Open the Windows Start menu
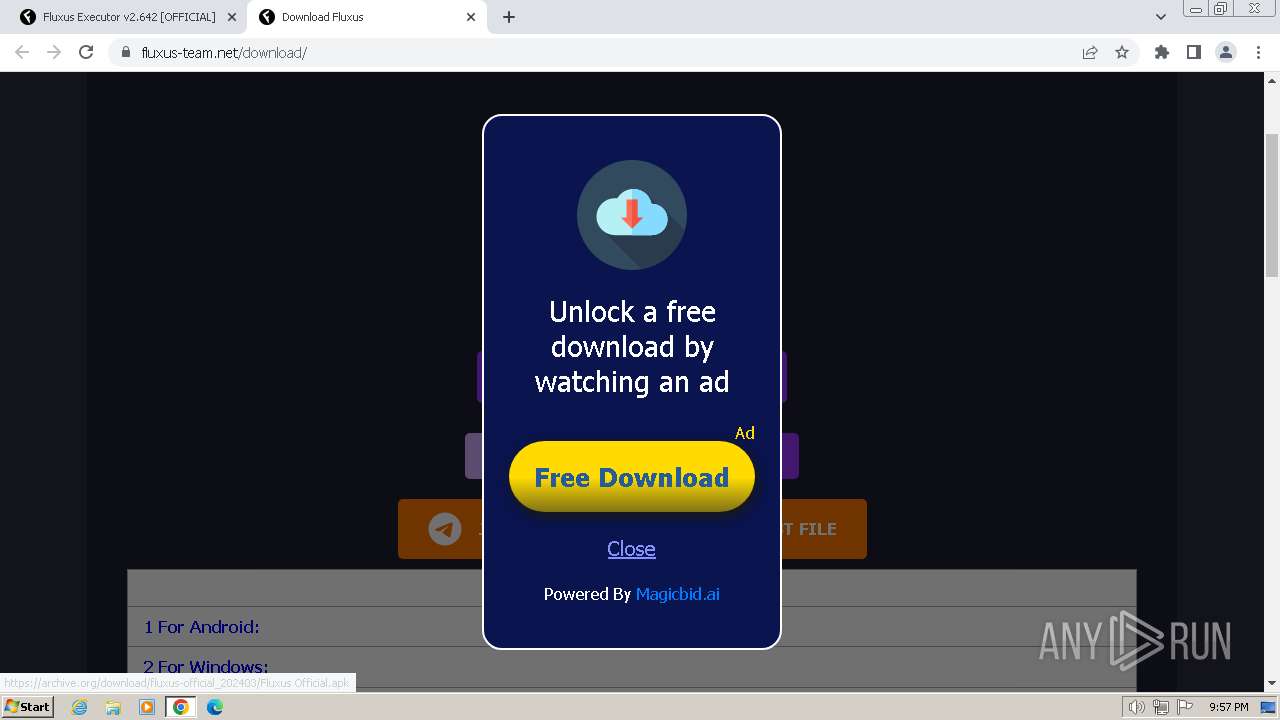1280x720 pixels. point(27,706)
